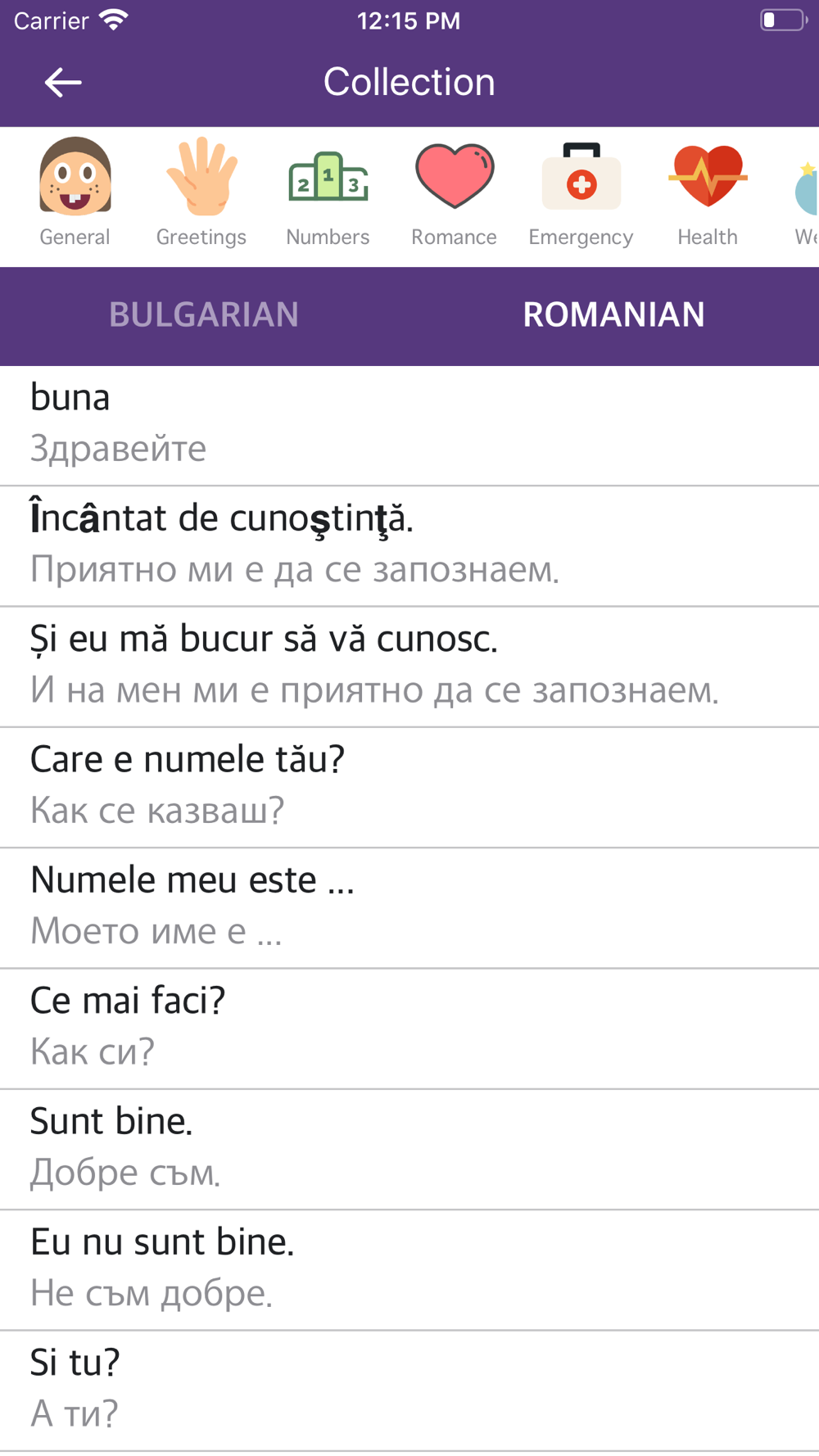The height and width of the screenshot is (1456, 819).
Task: Open the Emergency first-aid kit icon
Action: [581, 176]
